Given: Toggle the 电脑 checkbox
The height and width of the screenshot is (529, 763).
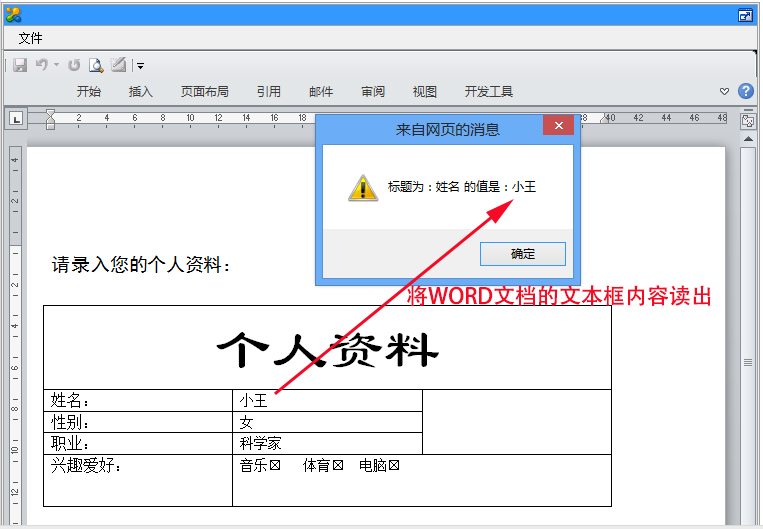Looking at the screenshot, I should click(x=394, y=465).
